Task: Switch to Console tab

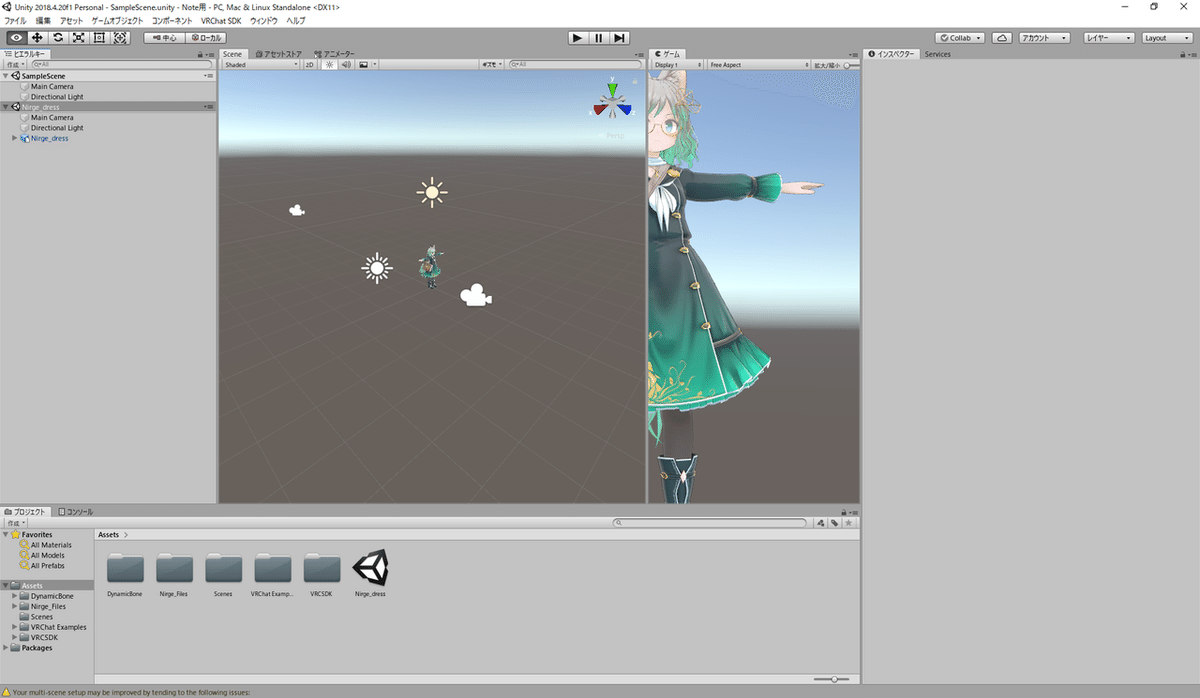Action: pos(76,511)
